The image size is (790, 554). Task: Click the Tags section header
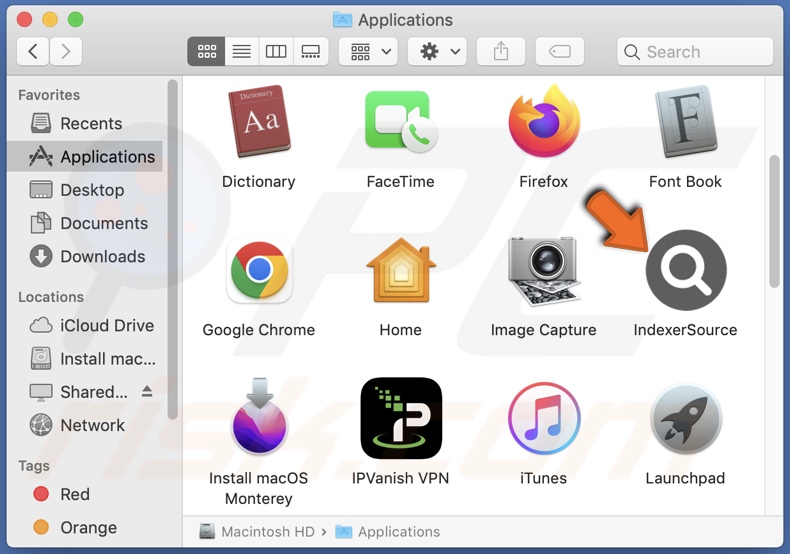point(34,466)
